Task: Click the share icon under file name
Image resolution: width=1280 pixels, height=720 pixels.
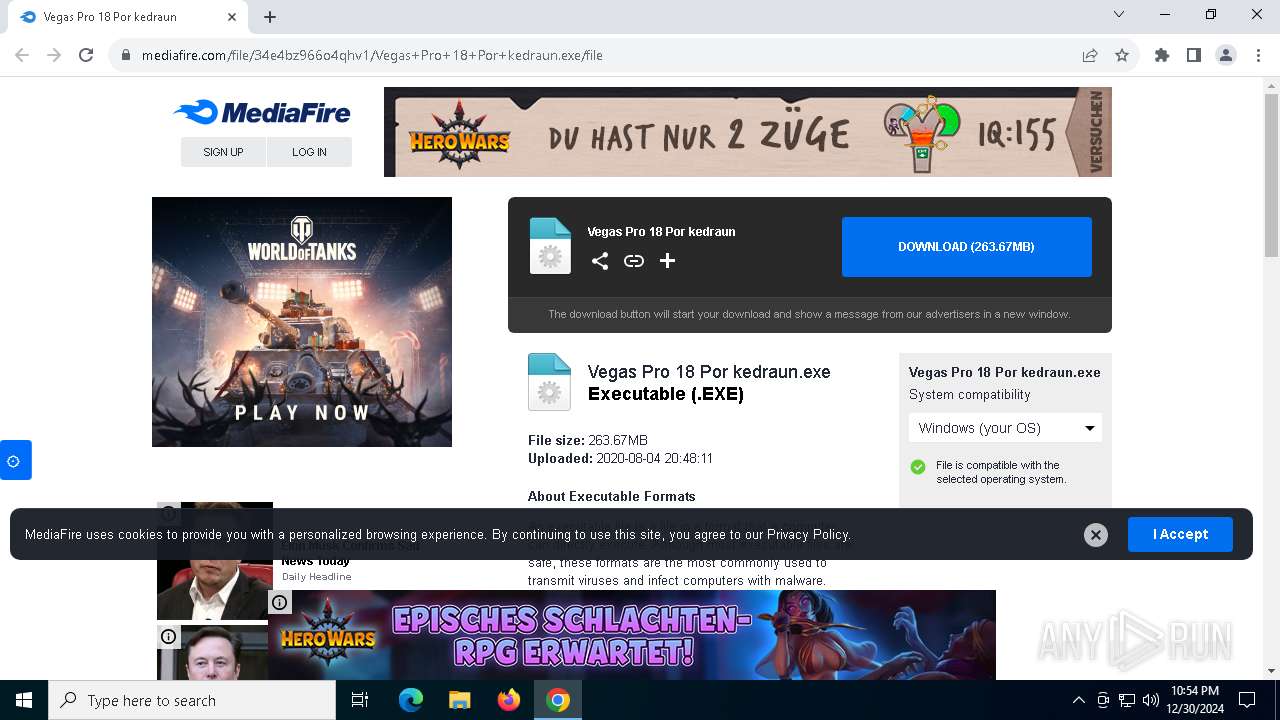Action: click(x=600, y=261)
